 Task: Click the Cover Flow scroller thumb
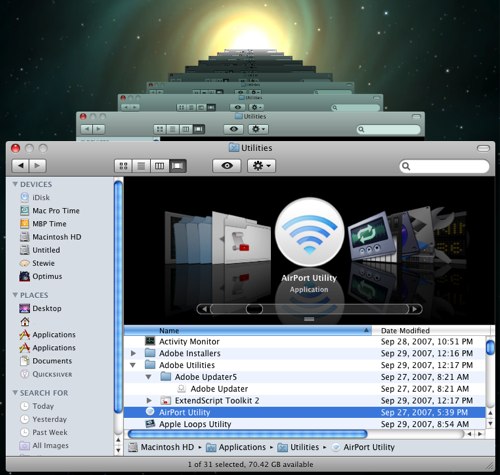(x=254, y=309)
